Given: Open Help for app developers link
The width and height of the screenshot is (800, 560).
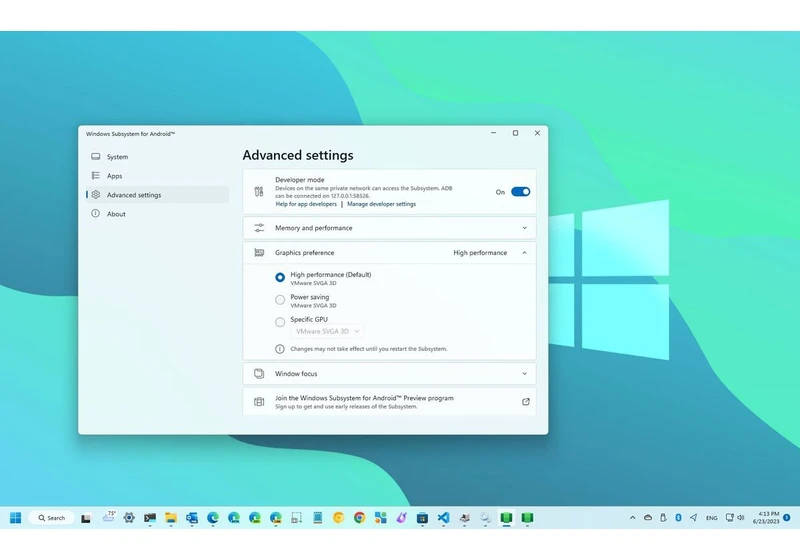Looking at the screenshot, I should (306, 204).
